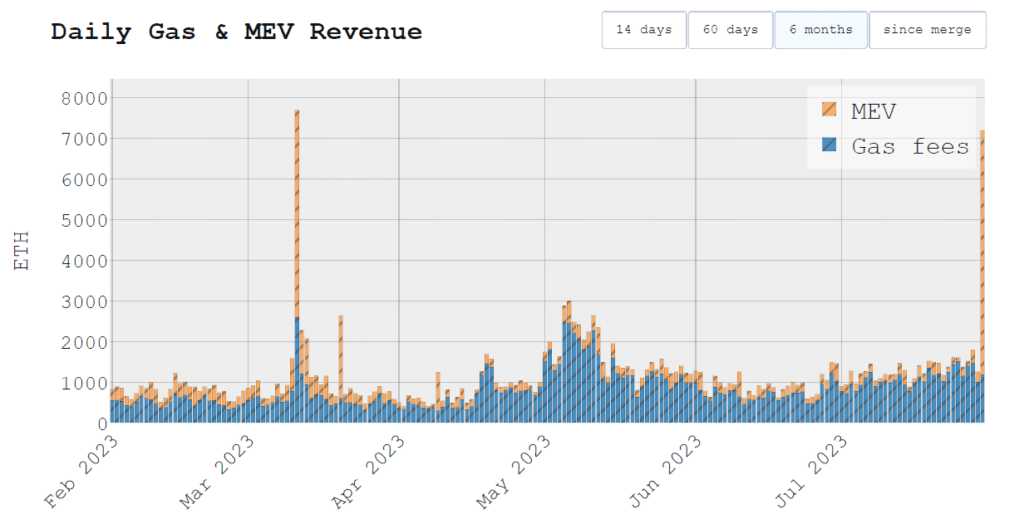Click the Daily Gas & MEV Revenue title
The image size is (1024, 524).
tap(236, 31)
